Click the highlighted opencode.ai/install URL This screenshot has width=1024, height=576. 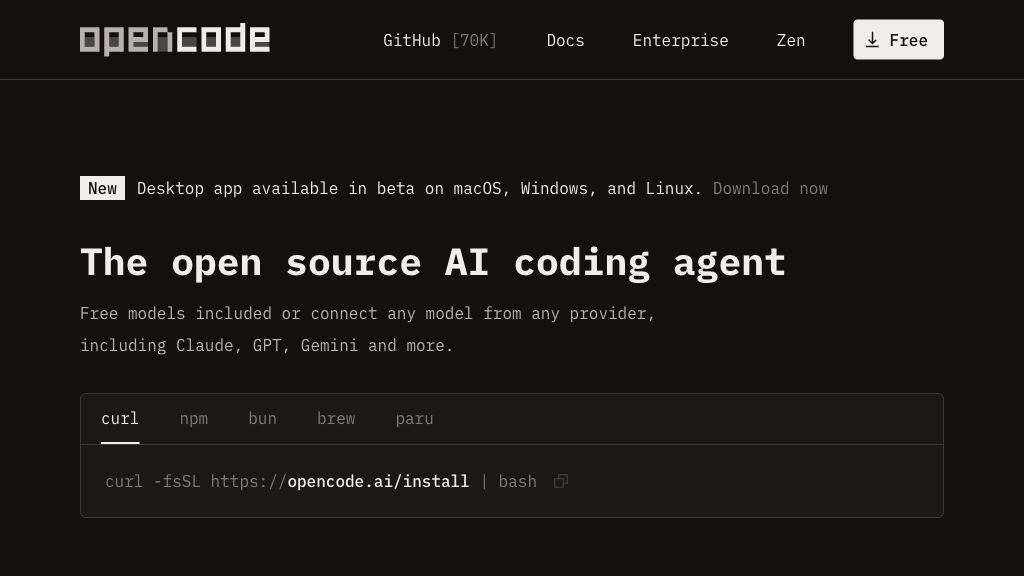[378, 481]
